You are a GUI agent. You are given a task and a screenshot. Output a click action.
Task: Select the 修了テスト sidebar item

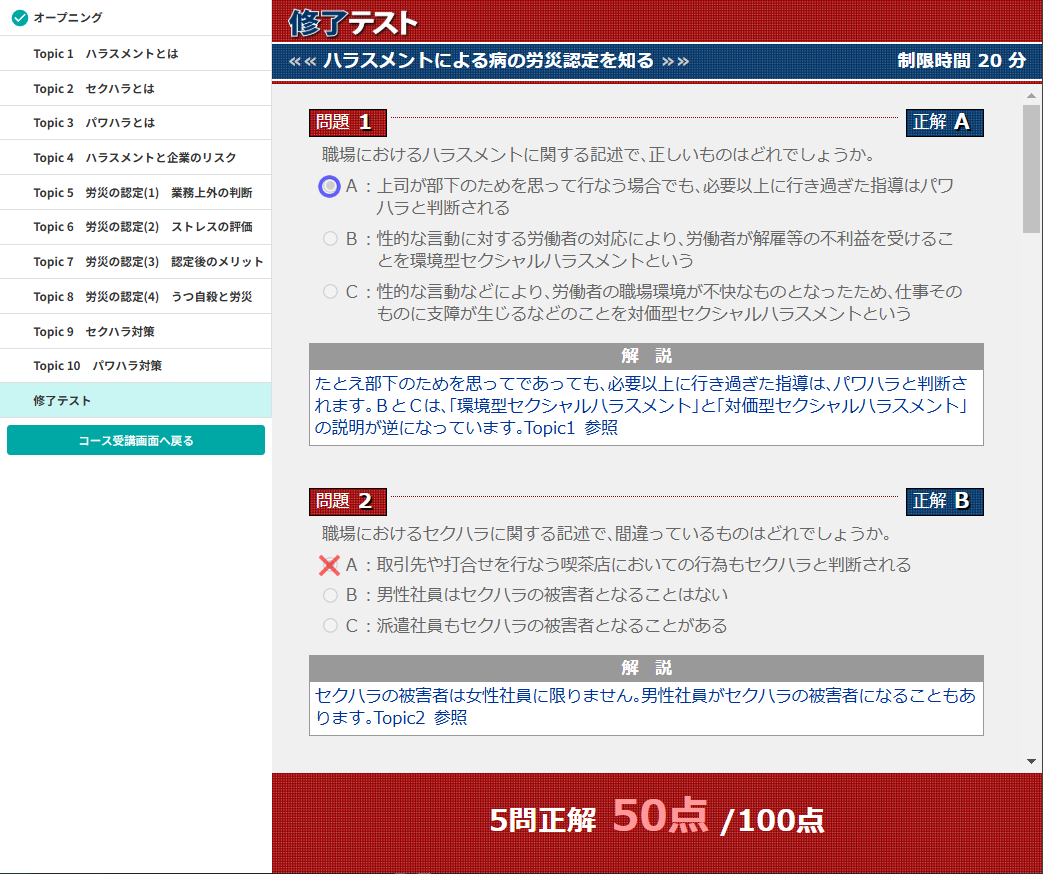click(x=136, y=400)
